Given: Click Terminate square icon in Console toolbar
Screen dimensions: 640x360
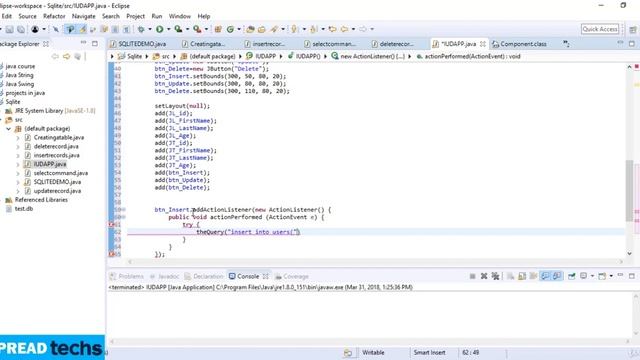Looking at the screenshot, I should (473, 276).
